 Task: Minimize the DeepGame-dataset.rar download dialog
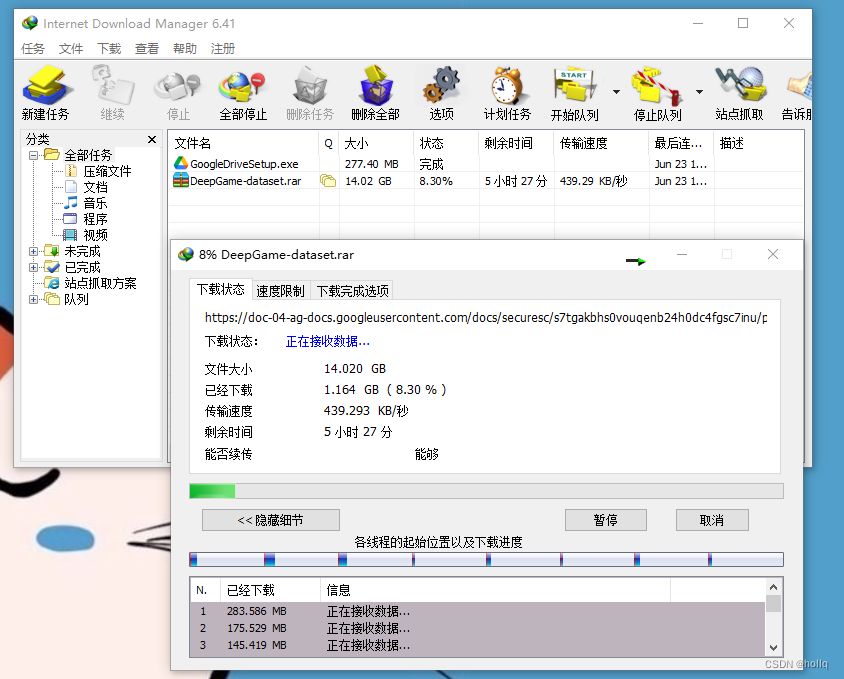(682, 254)
